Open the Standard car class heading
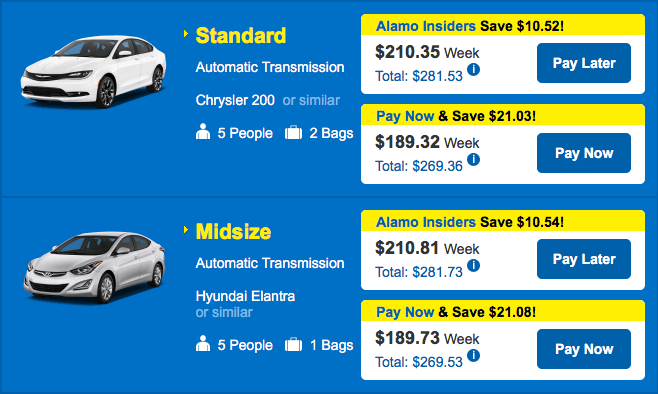This screenshot has width=658, height=394. pyautogui.click(x=241, y=35)
